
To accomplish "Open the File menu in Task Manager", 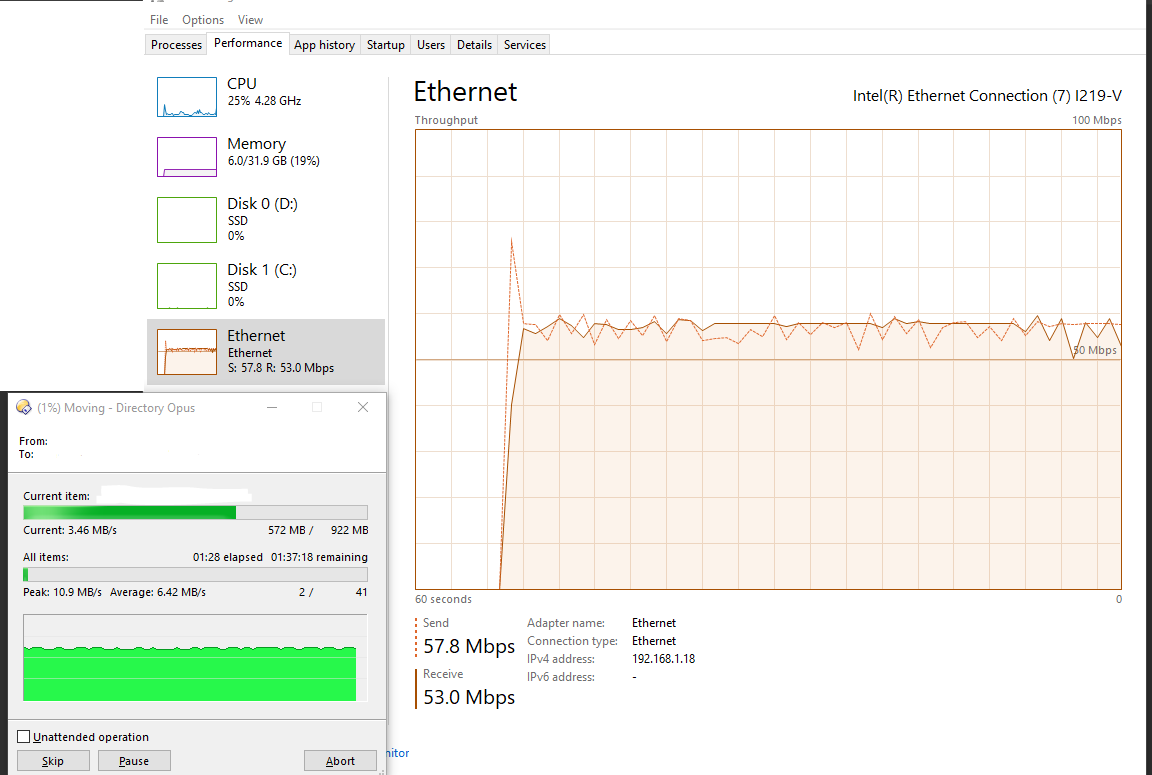I will click(159, 20).
